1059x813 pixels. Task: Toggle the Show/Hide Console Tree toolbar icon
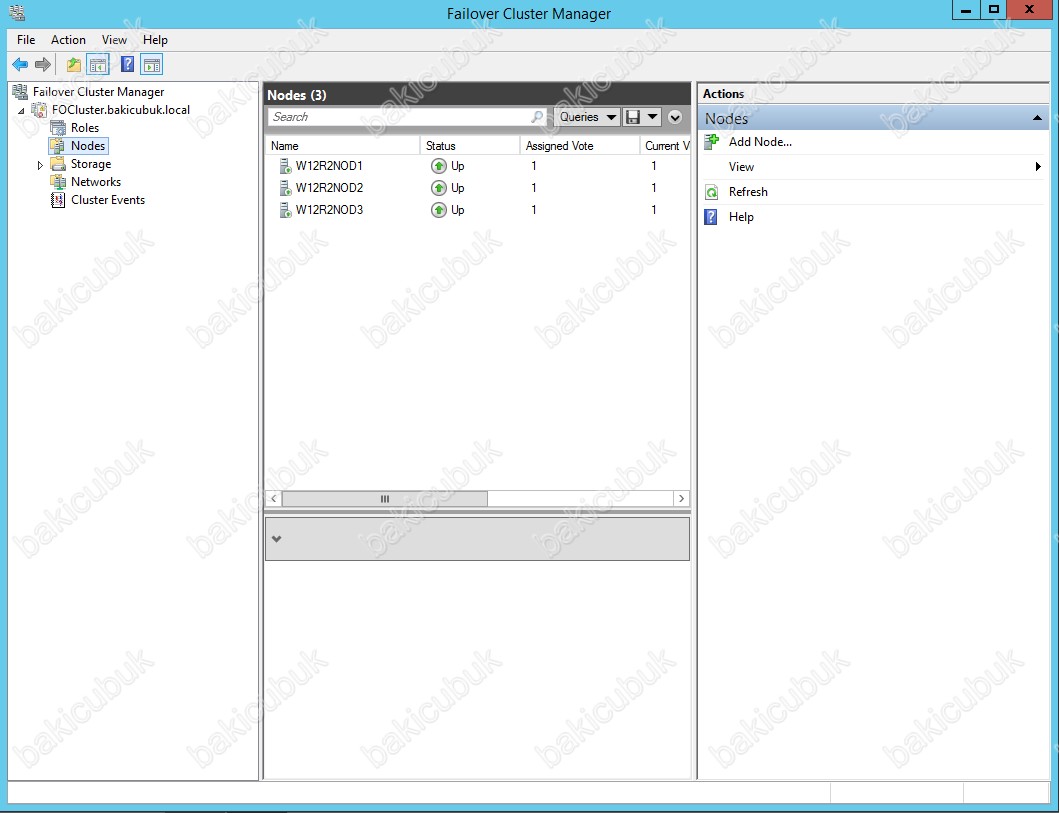[98, 65]
